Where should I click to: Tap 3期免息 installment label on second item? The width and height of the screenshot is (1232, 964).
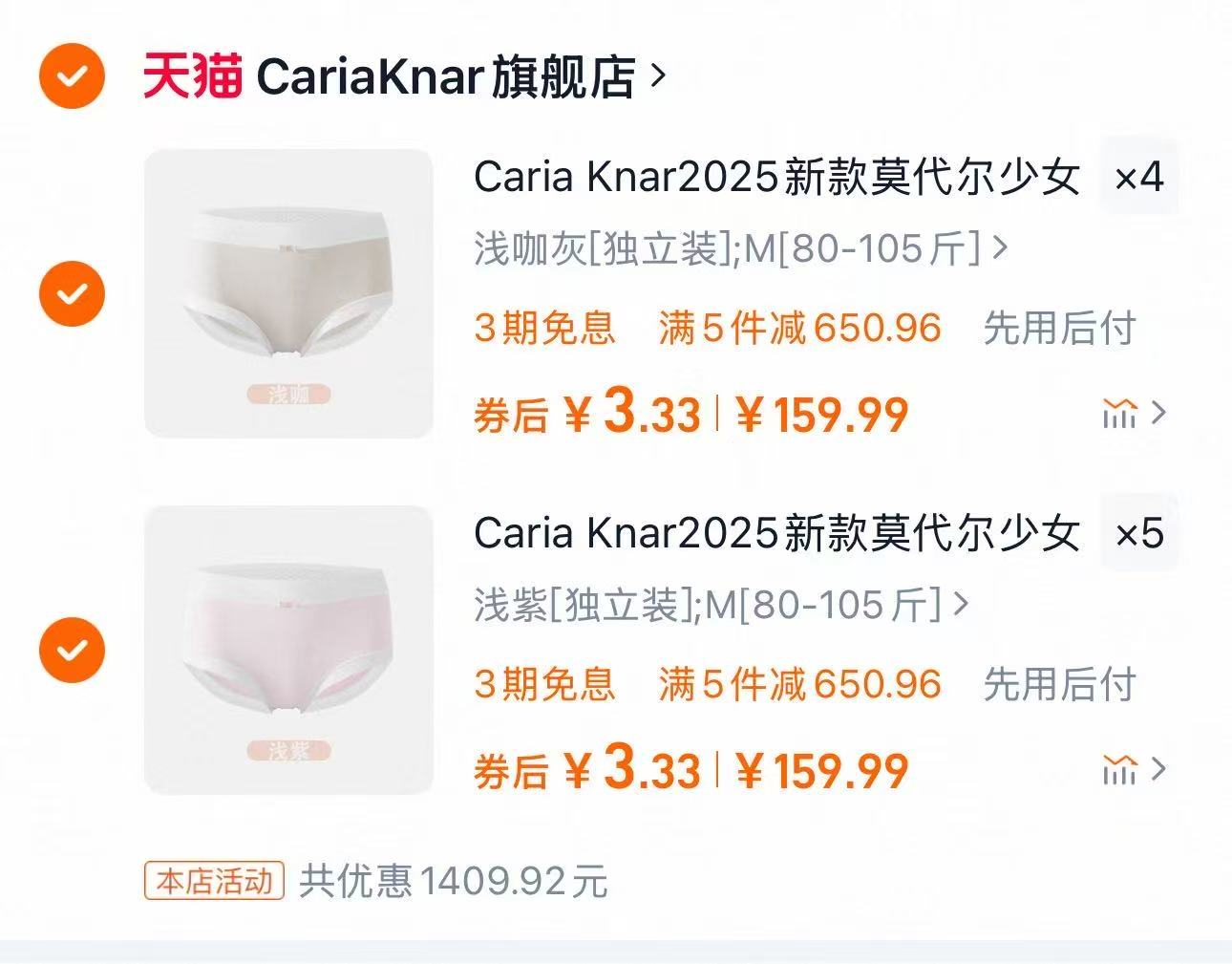[544, 684]
